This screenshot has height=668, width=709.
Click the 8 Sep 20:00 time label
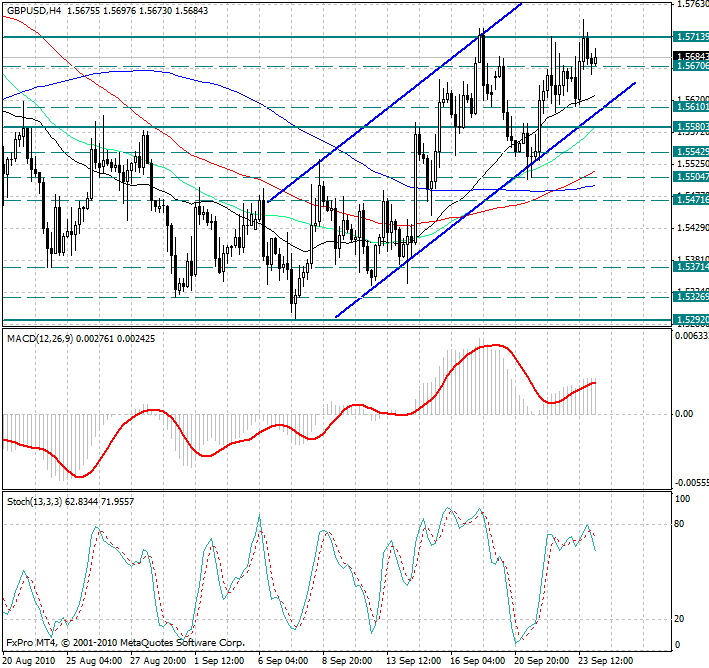[347, 661]
